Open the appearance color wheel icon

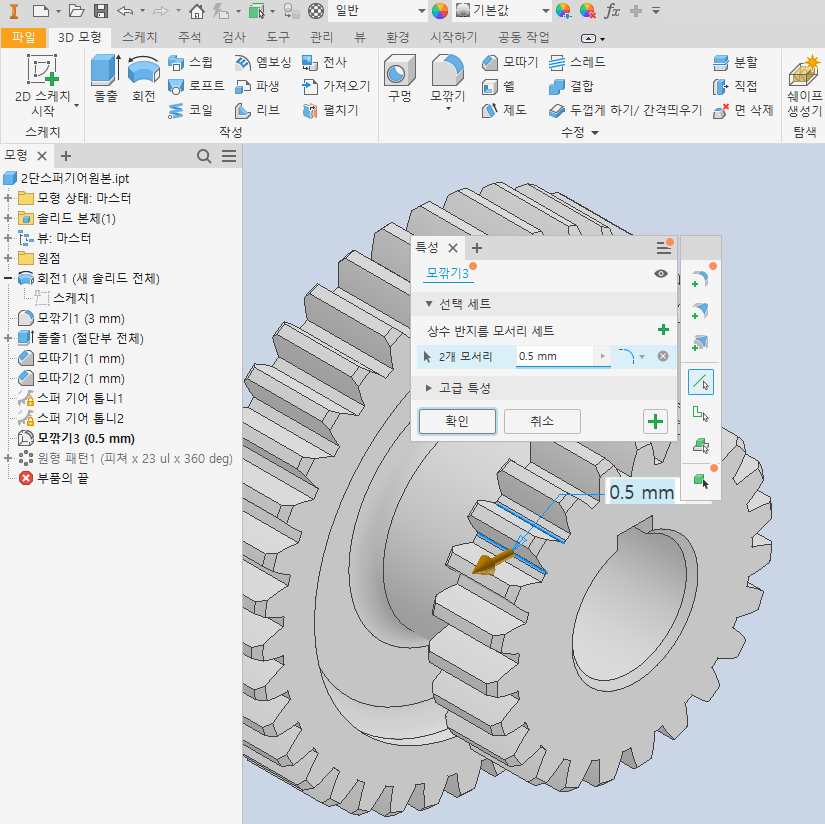(440, 11)
